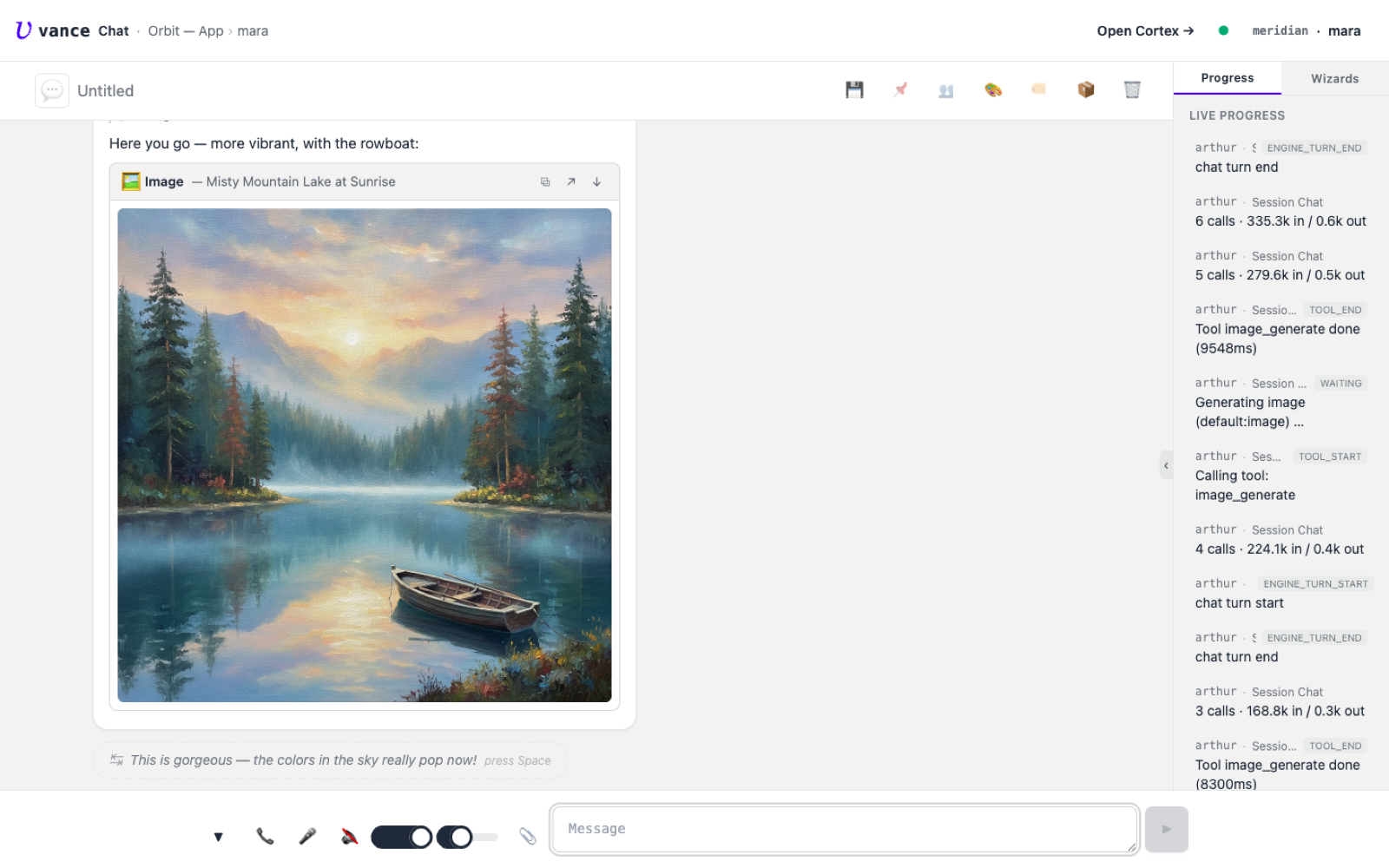Open the generated lake painting thumbnail

(365, 455)
